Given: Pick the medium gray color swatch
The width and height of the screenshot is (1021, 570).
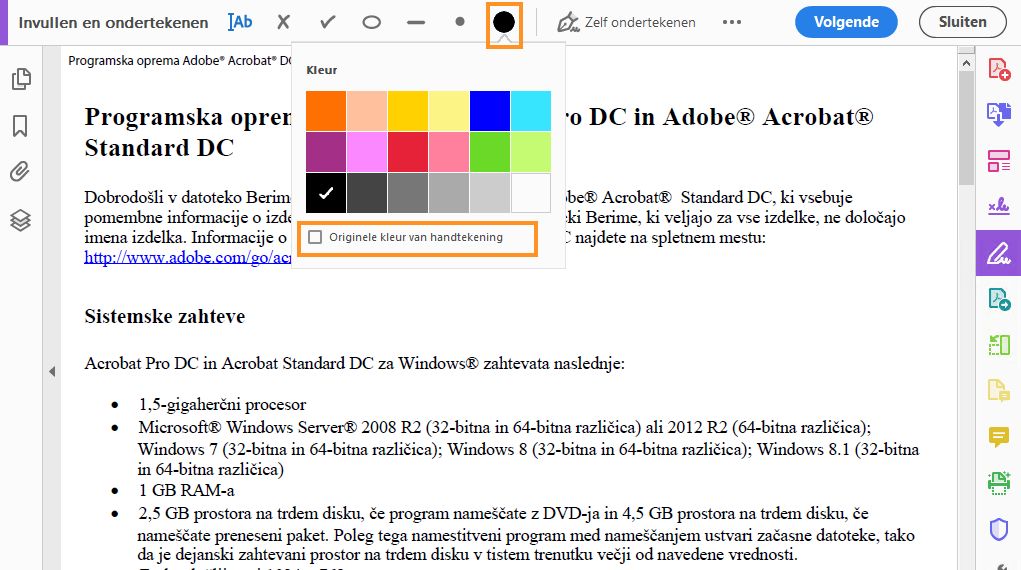Looking at the screenshot, I should [x=408, y=193].
